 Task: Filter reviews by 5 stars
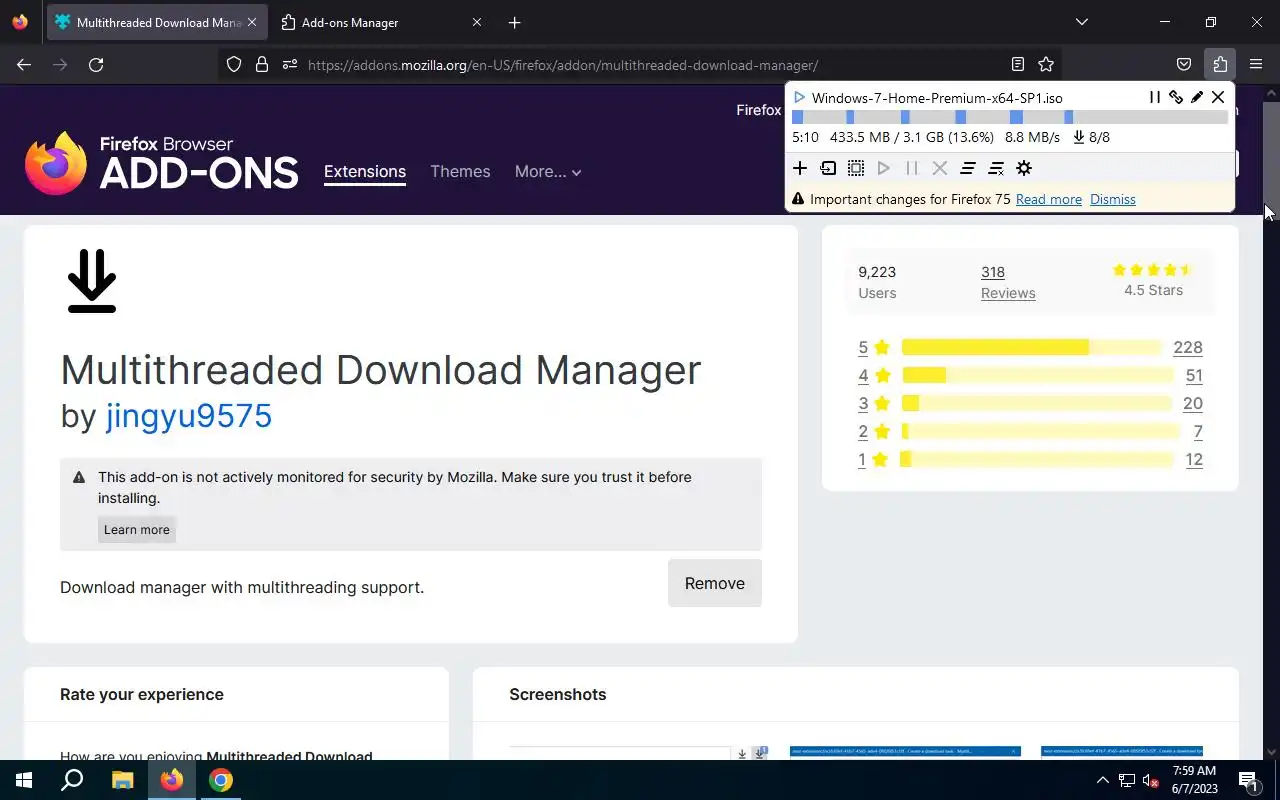pos(874,347)
